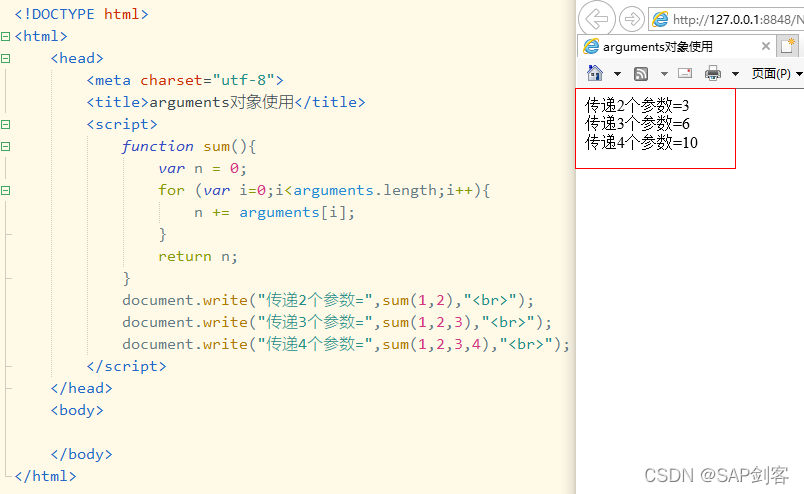Collapse the <script> fold marker
Image resolution: width=804 pixels, height=494 pixels.
(x=5, y=125)
